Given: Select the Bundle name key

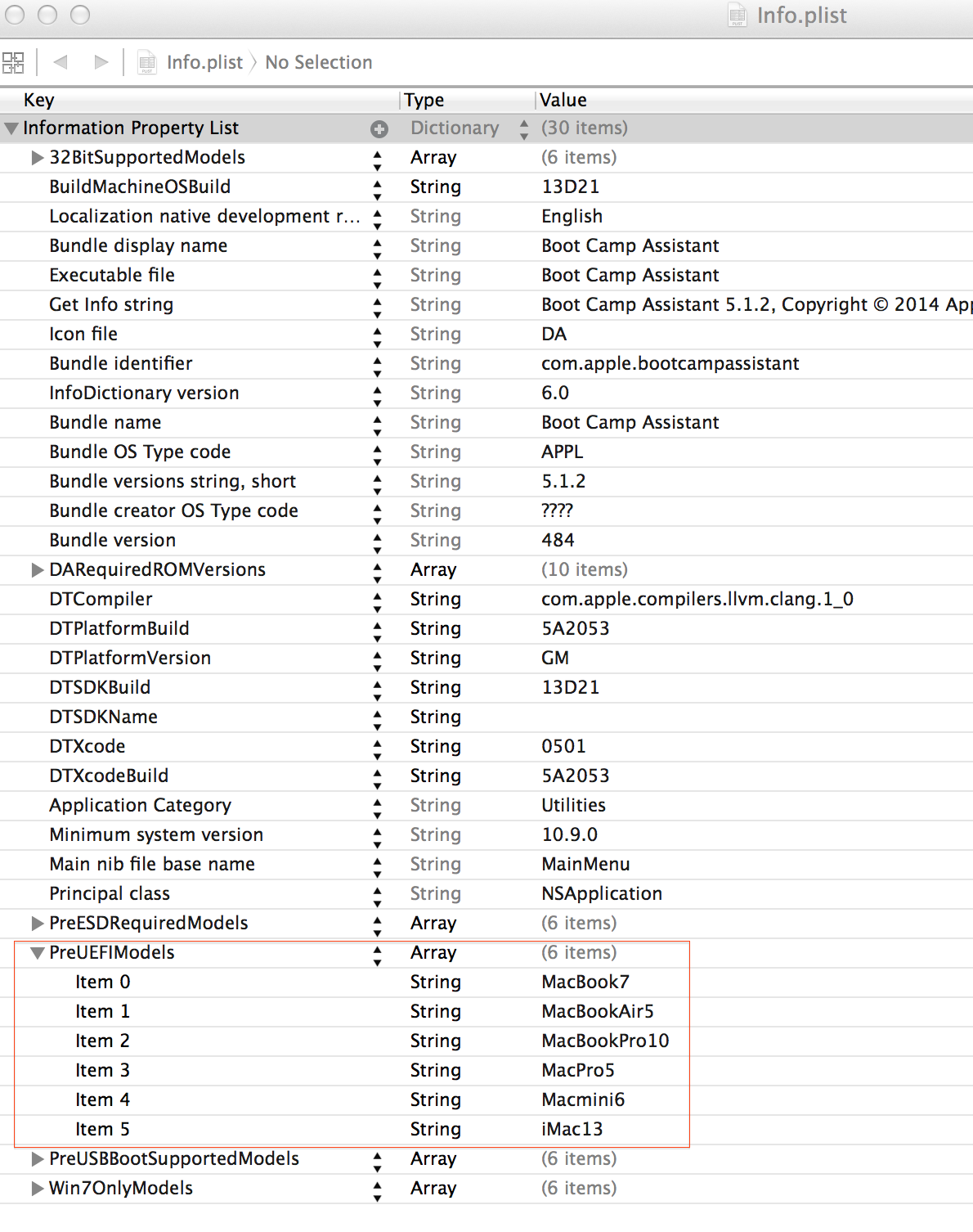Looking at the screenshot, I should tap(105, 423).
